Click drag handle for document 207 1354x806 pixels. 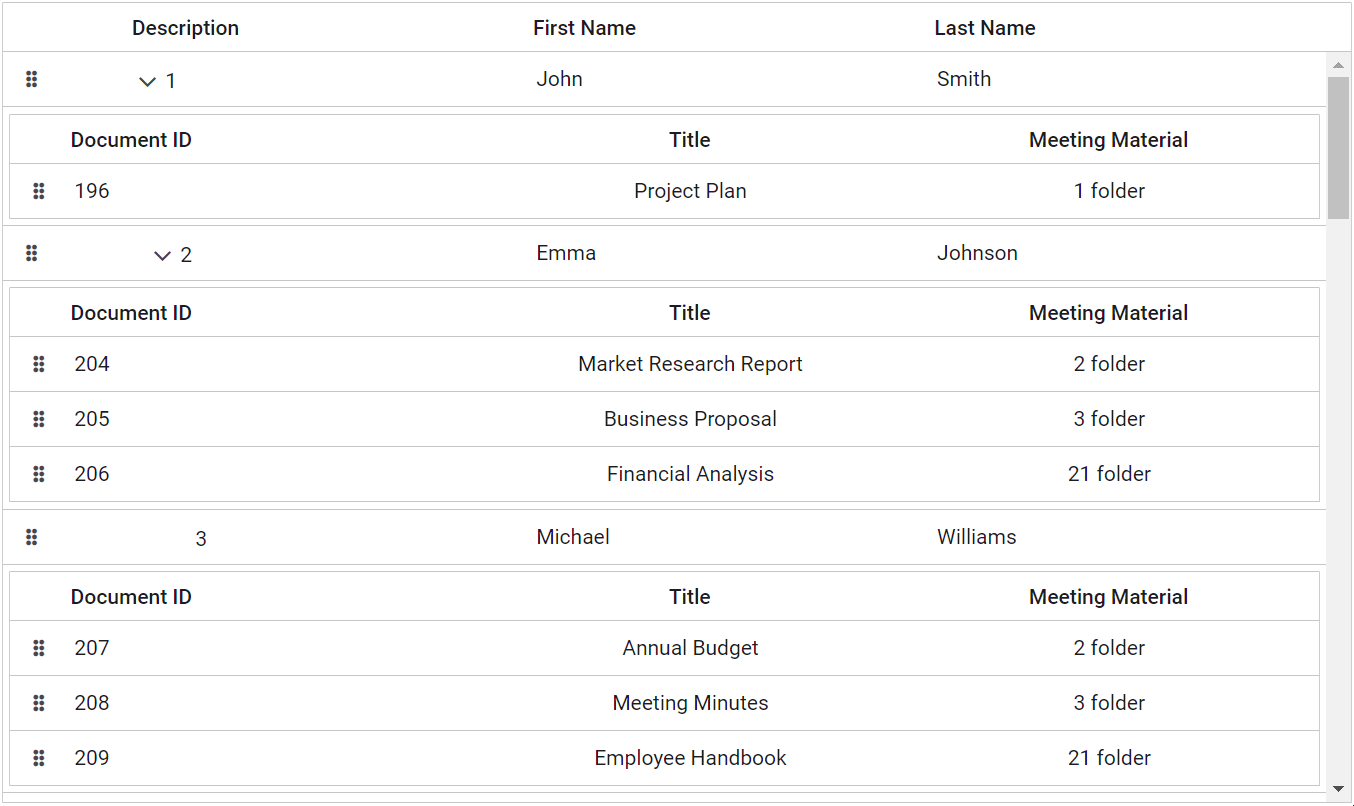[x=39, y=648]
